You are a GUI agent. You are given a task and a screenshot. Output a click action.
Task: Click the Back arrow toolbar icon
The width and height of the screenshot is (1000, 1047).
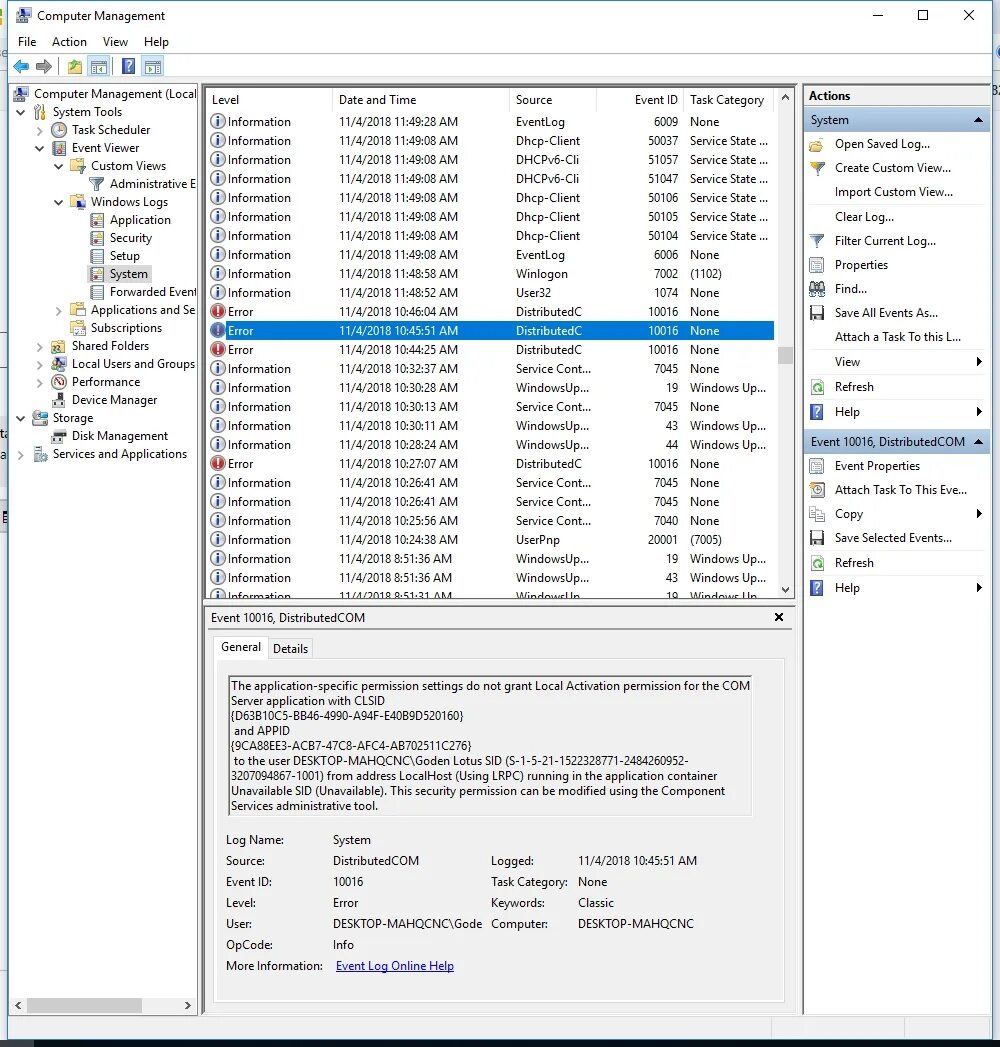(x=21, y=66)
